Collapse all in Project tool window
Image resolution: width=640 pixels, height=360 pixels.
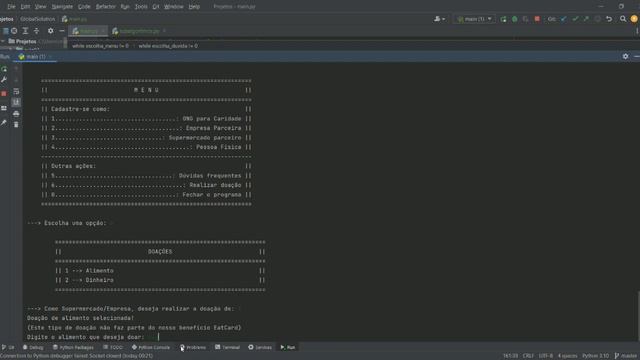tap(36, 31)
